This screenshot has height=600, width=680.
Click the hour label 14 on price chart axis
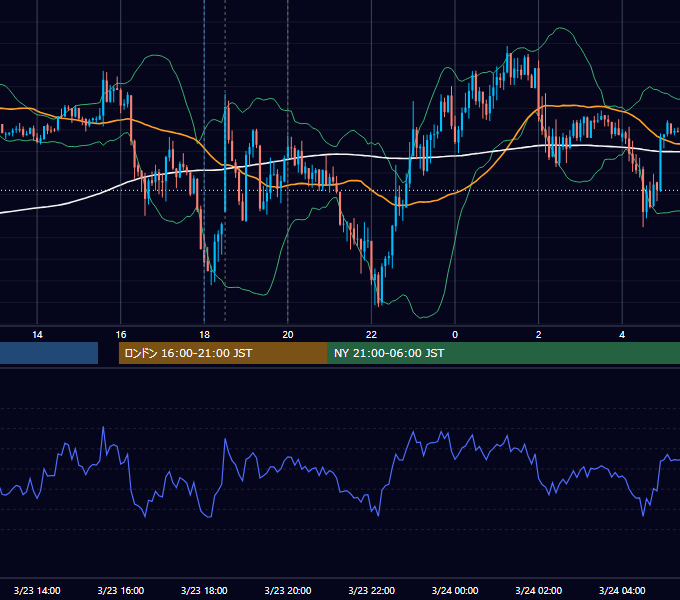[37, 335]
